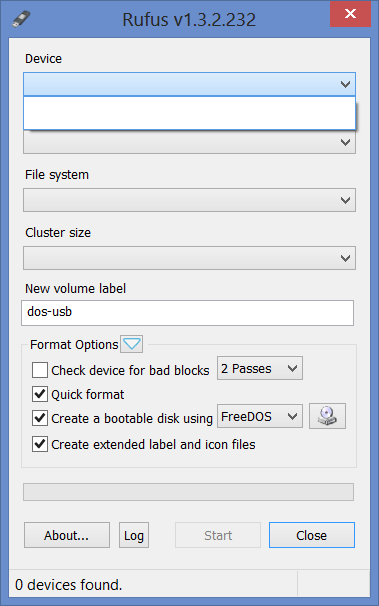Toggle the Format Options advanced arrow
Image resolution: width=379 pixels, height=606 pixels.
pos(131,344)
